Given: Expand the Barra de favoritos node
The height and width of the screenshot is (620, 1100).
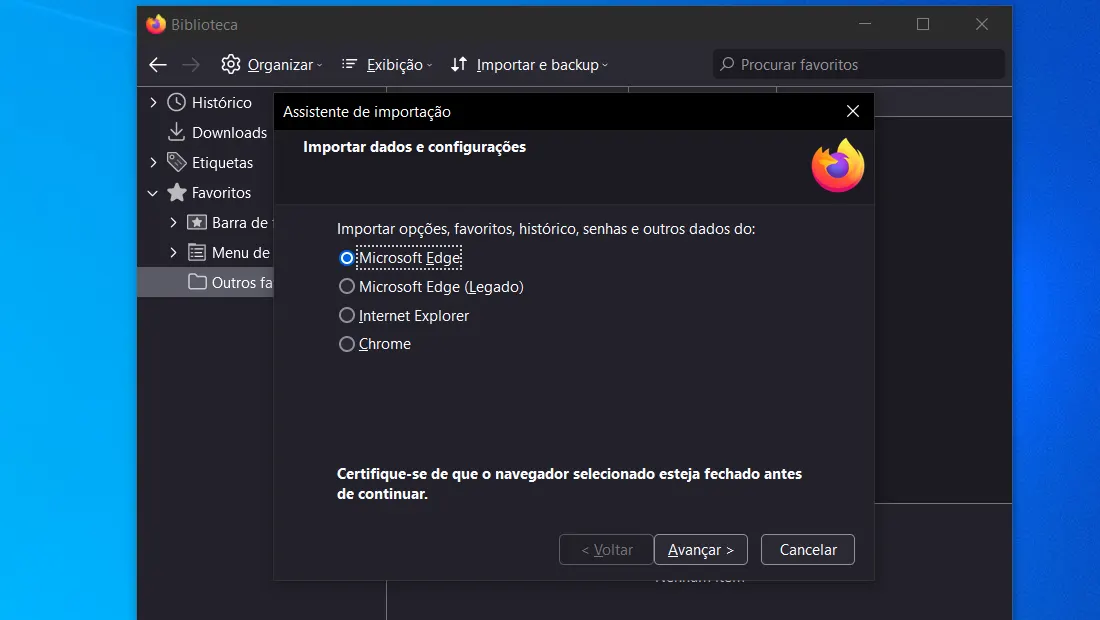Looking at the screenshot, I should coord(173,222).
